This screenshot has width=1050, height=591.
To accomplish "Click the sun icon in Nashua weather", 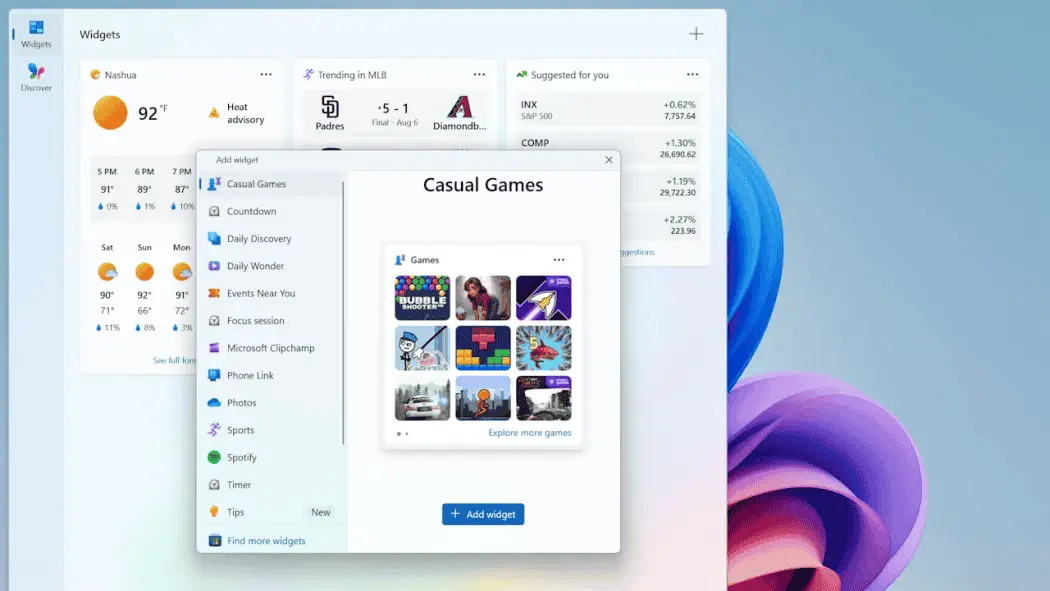I will pos(110,112).
